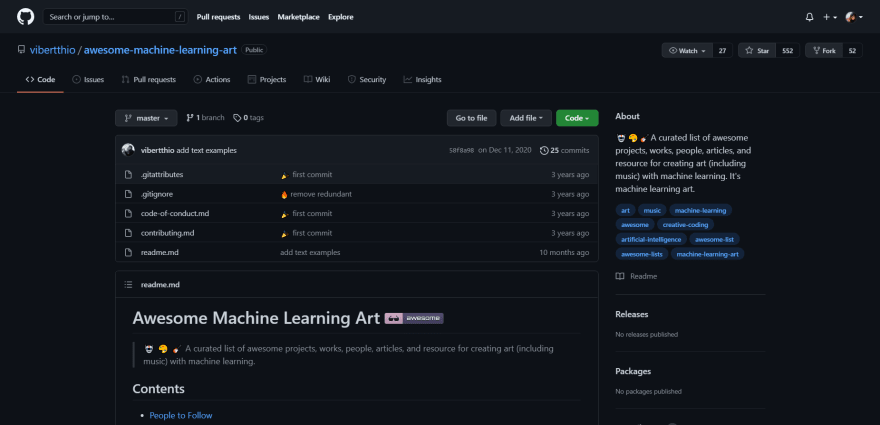Select the machine-learning-art topic tag
This screenshot has width=880, height=425.
click(708, 254)
